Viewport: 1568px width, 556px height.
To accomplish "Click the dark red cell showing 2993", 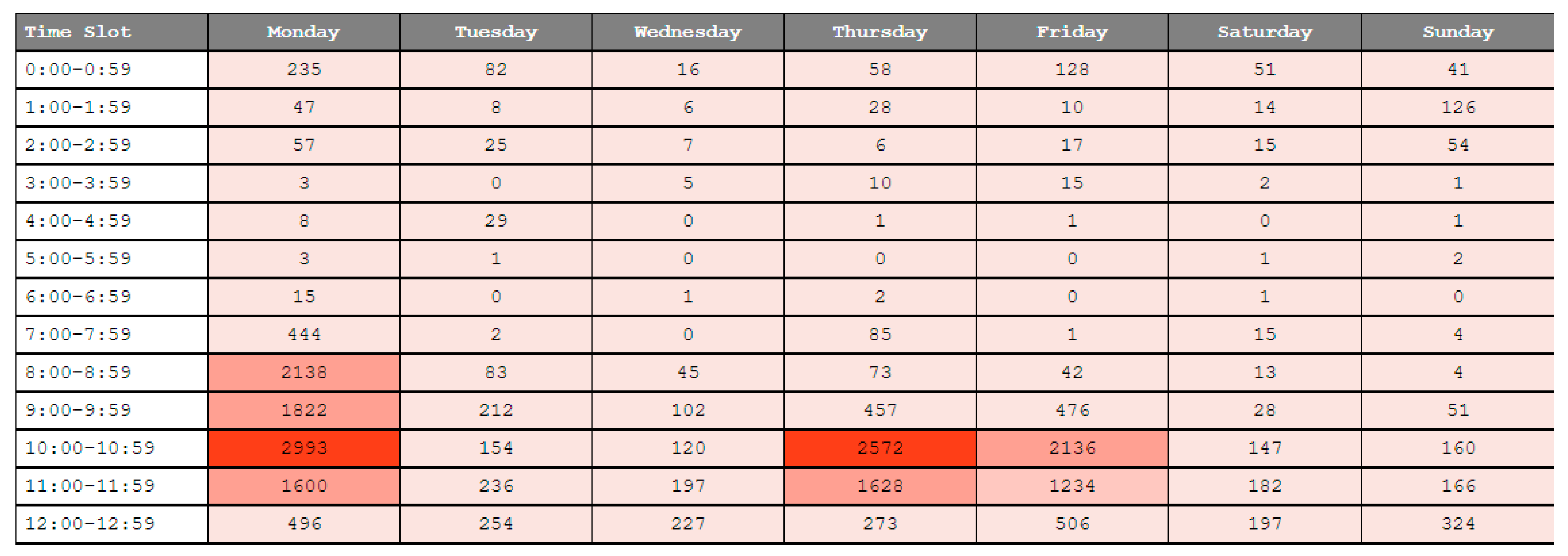I will (x=304, y=448).
